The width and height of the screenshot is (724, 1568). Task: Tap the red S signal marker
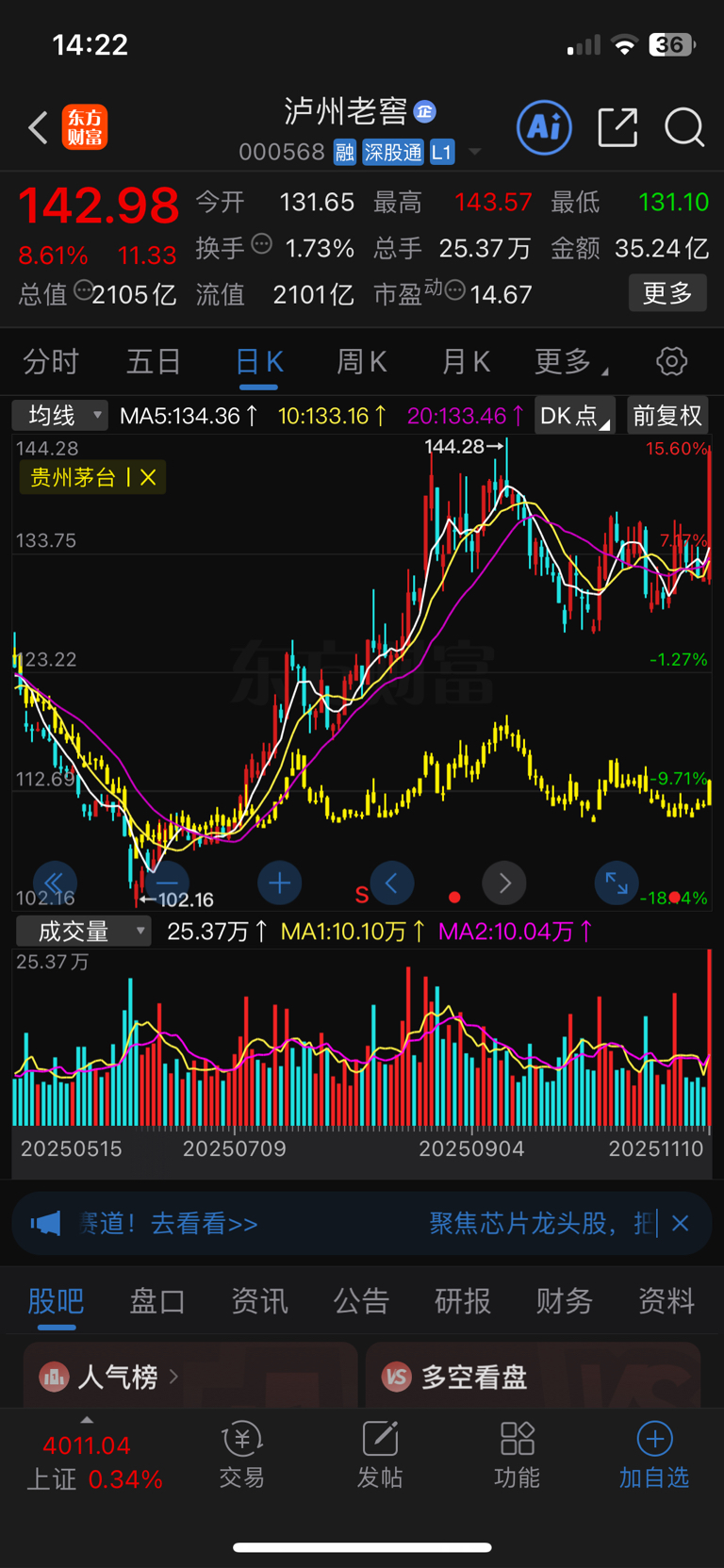(x=361, y=895)
